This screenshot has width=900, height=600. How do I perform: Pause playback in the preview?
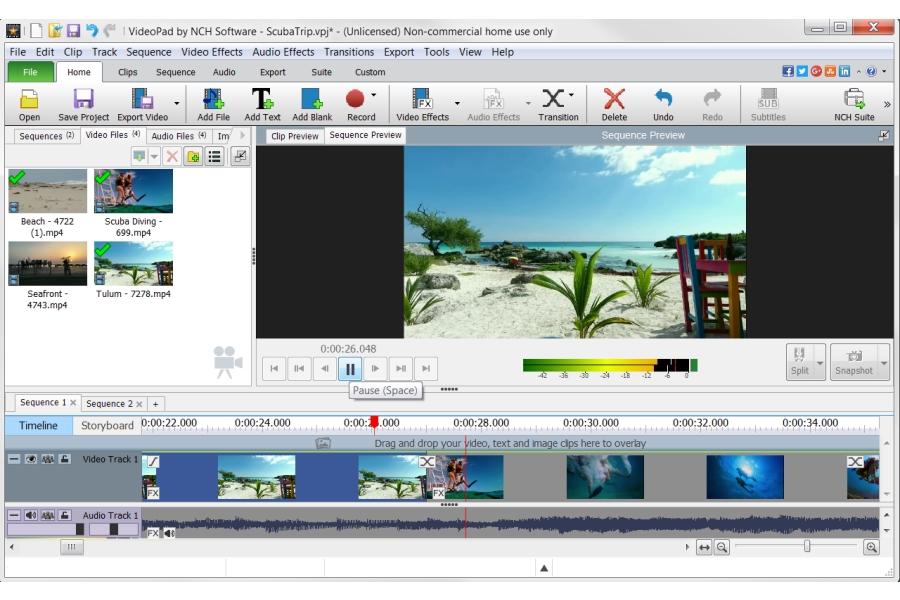click(350, 369)
